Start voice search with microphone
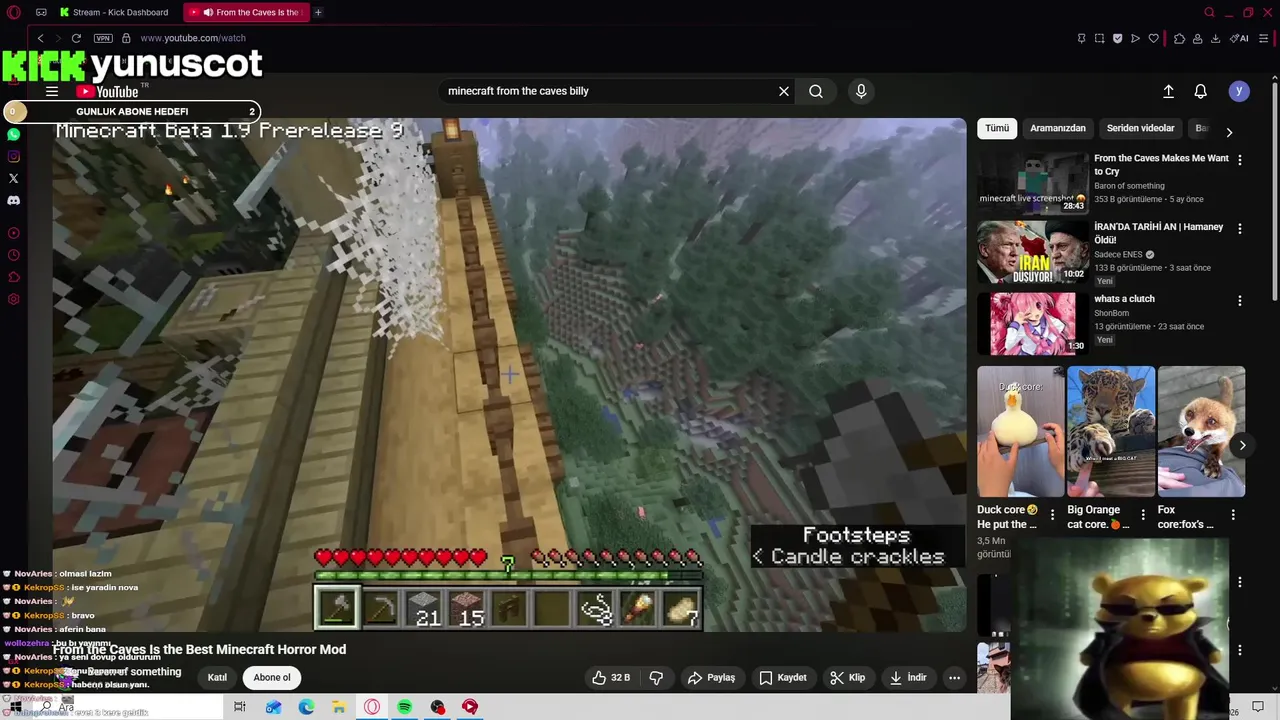Screen dimensions: 1280x720 (861, 91)
